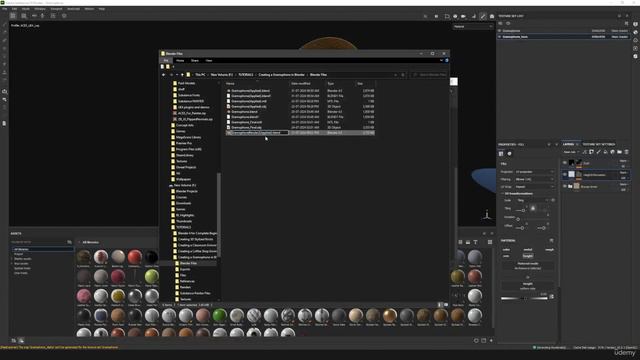Image resolution: width=640 pixels, height=360 pixels.
Task: Open the Texture Set List settings icon
Action: tap(627, 23)
